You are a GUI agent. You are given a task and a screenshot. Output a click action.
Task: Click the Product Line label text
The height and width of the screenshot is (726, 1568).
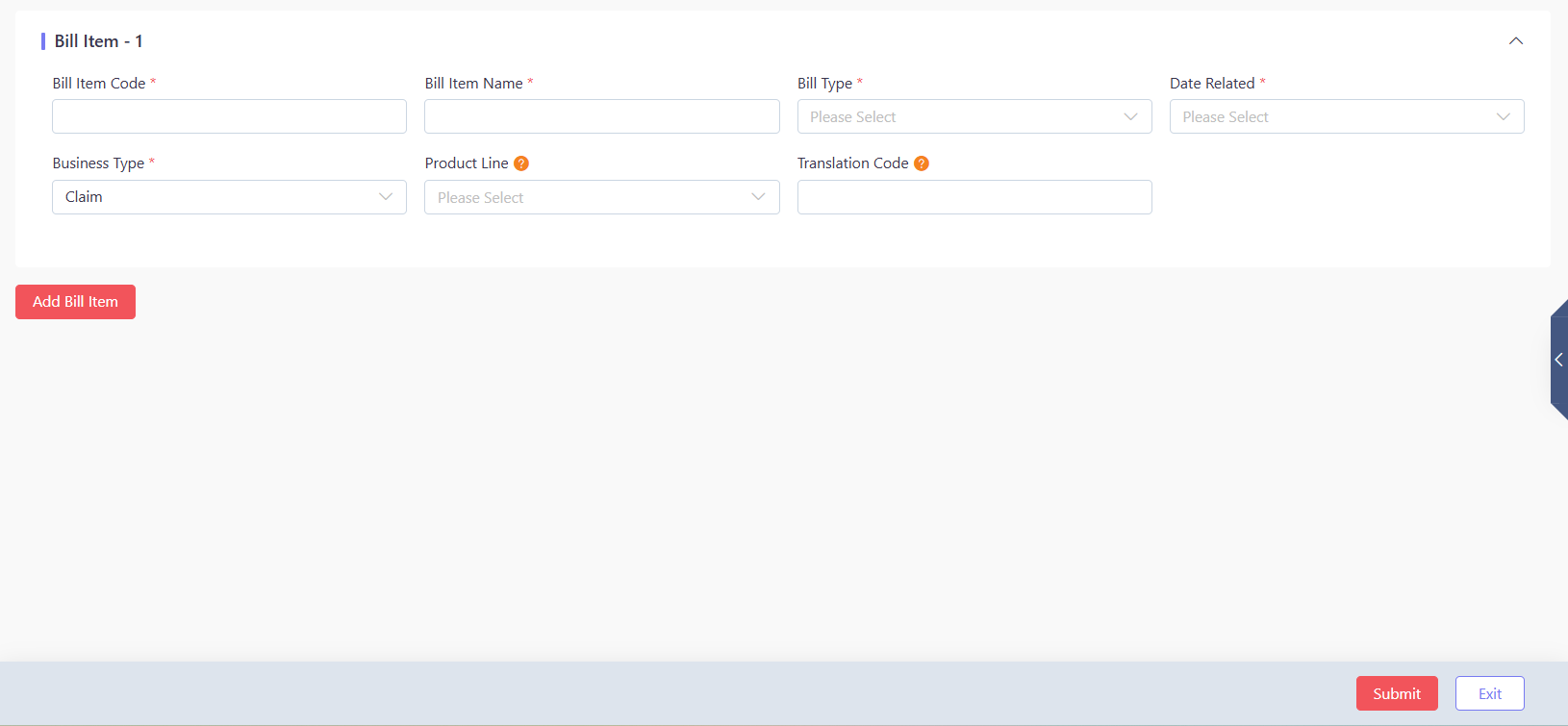pyautogui.click(x=467, y=163)
